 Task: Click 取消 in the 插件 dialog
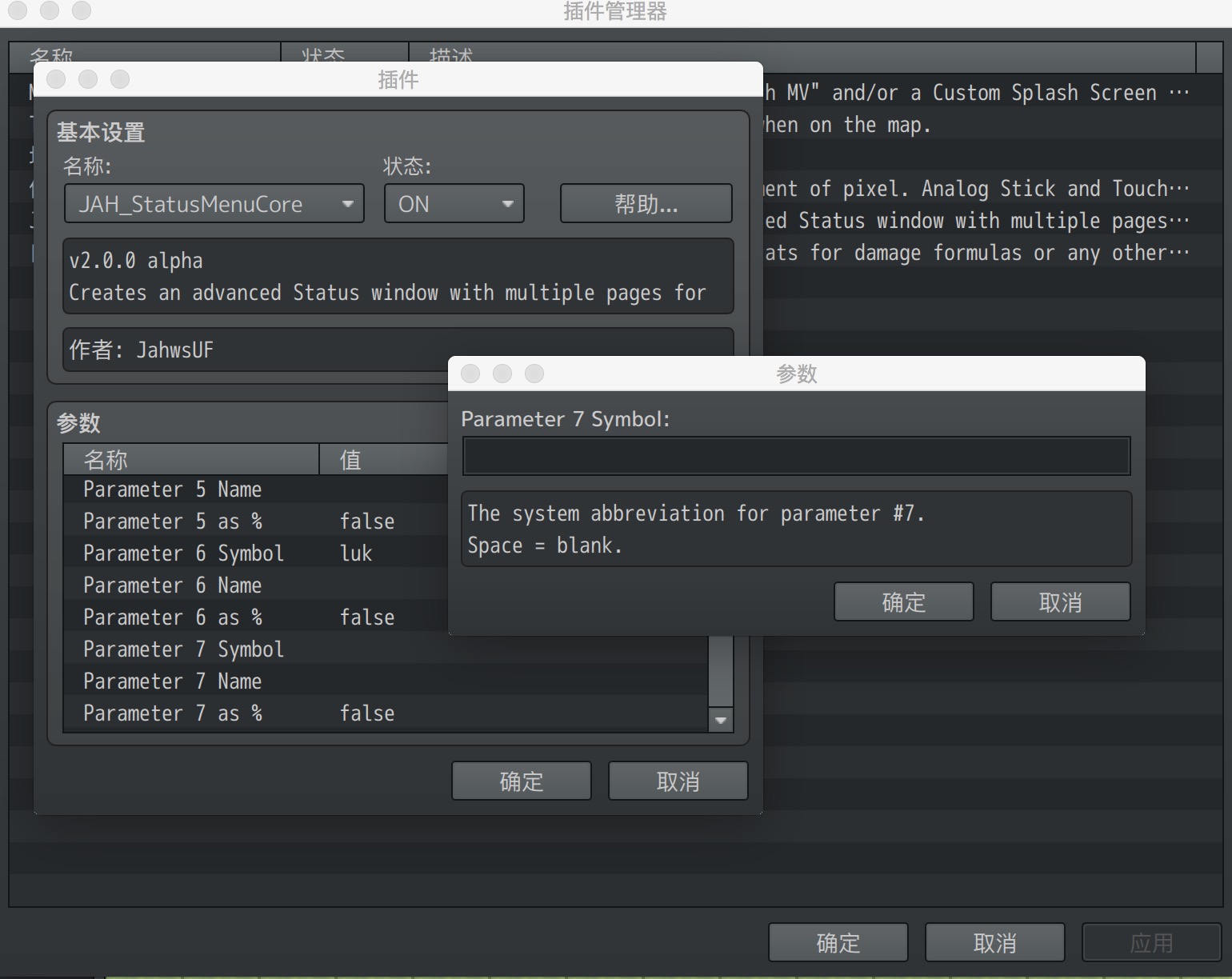coord(678,781)
